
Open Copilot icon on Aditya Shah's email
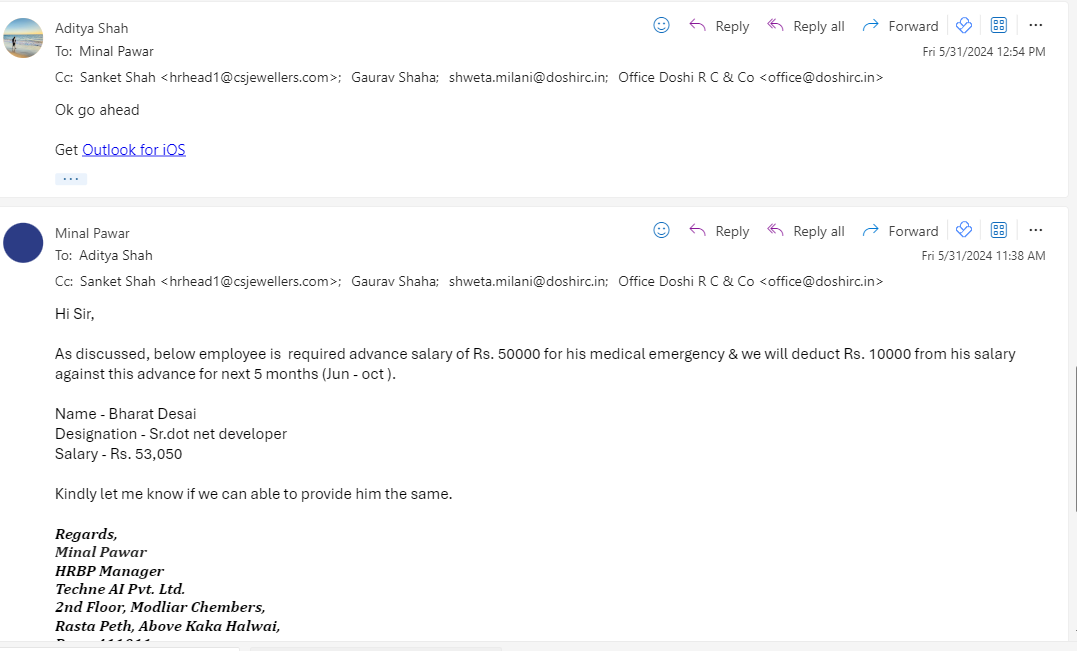(x=964, y=25)
